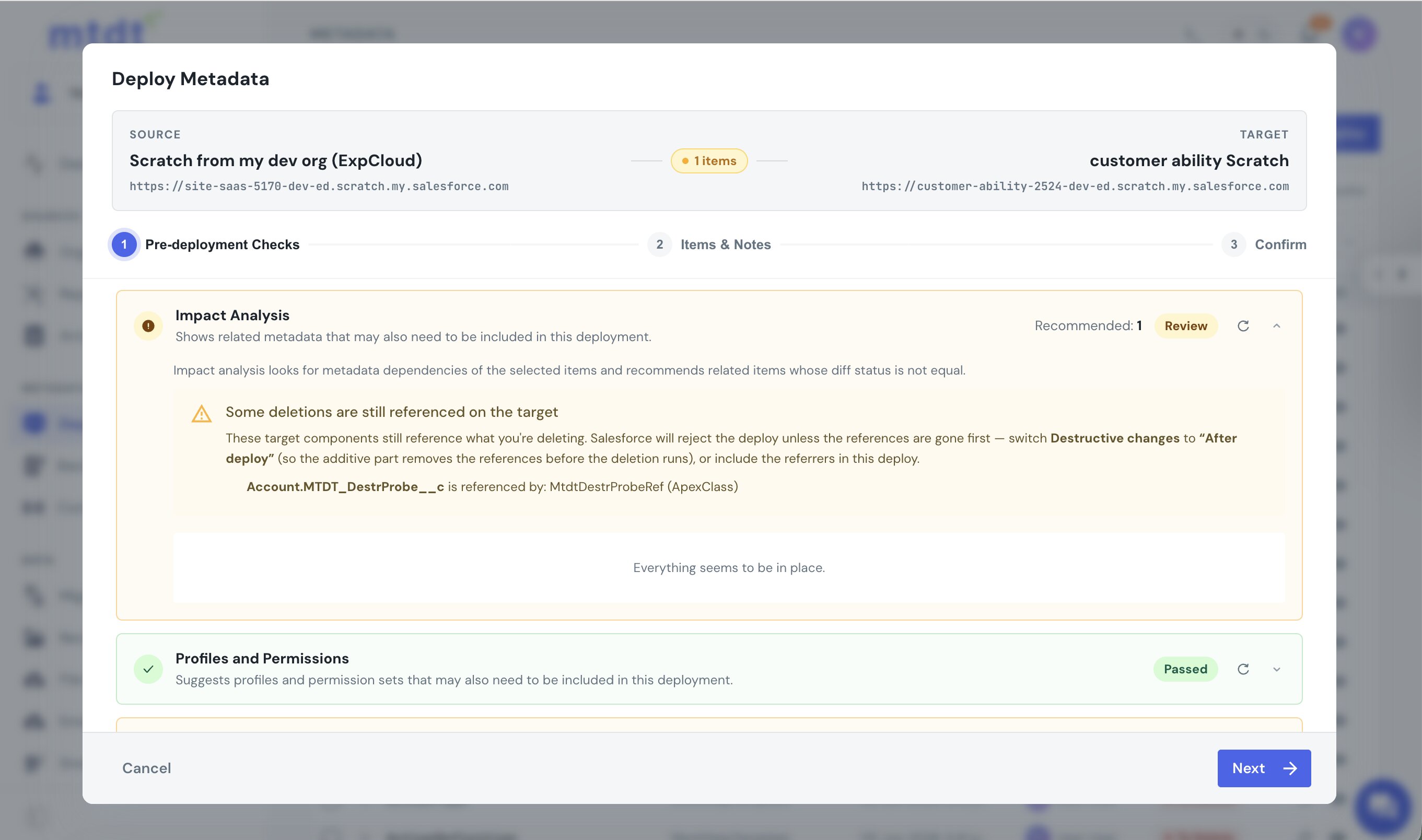Click the source org URL text
1422x840 pixels.
pyautogui.click(x=319, y=186)
